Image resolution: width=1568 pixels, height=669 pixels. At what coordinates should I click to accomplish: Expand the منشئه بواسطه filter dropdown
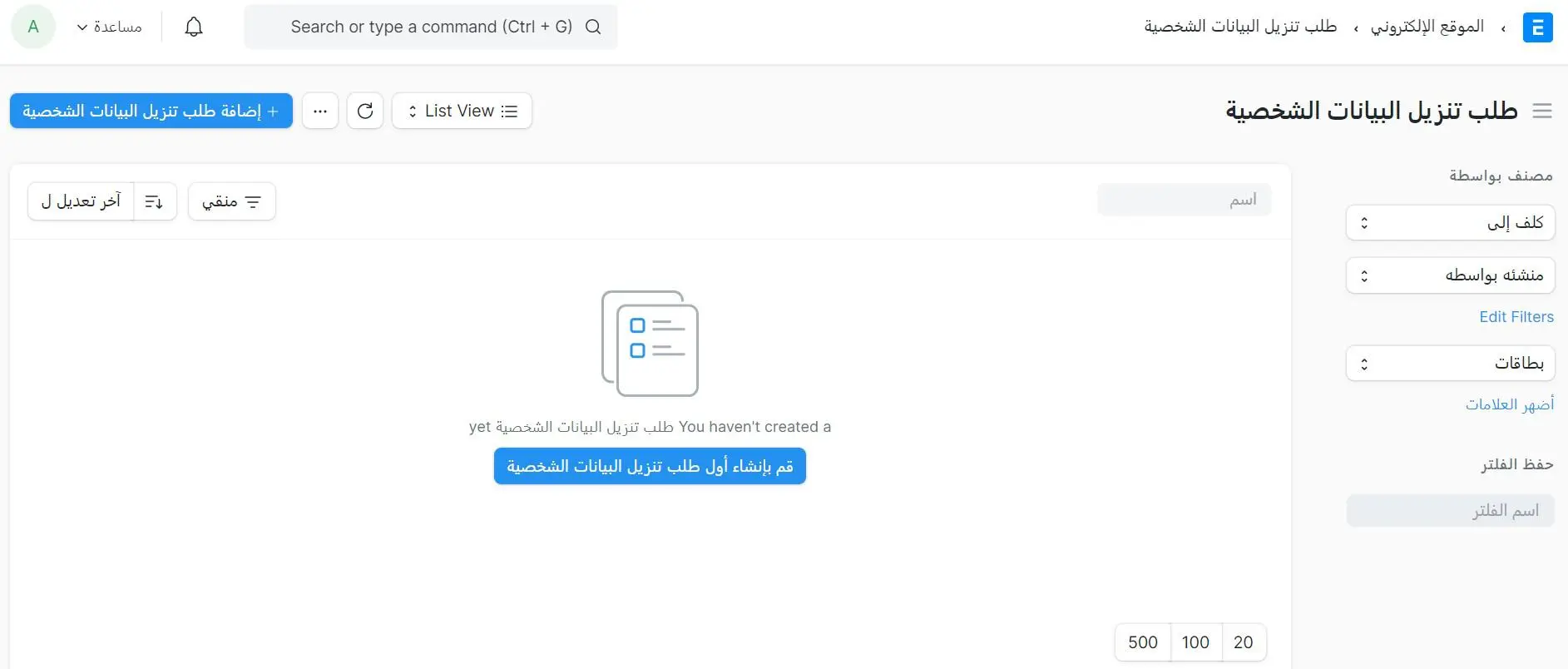point(1450,275)
